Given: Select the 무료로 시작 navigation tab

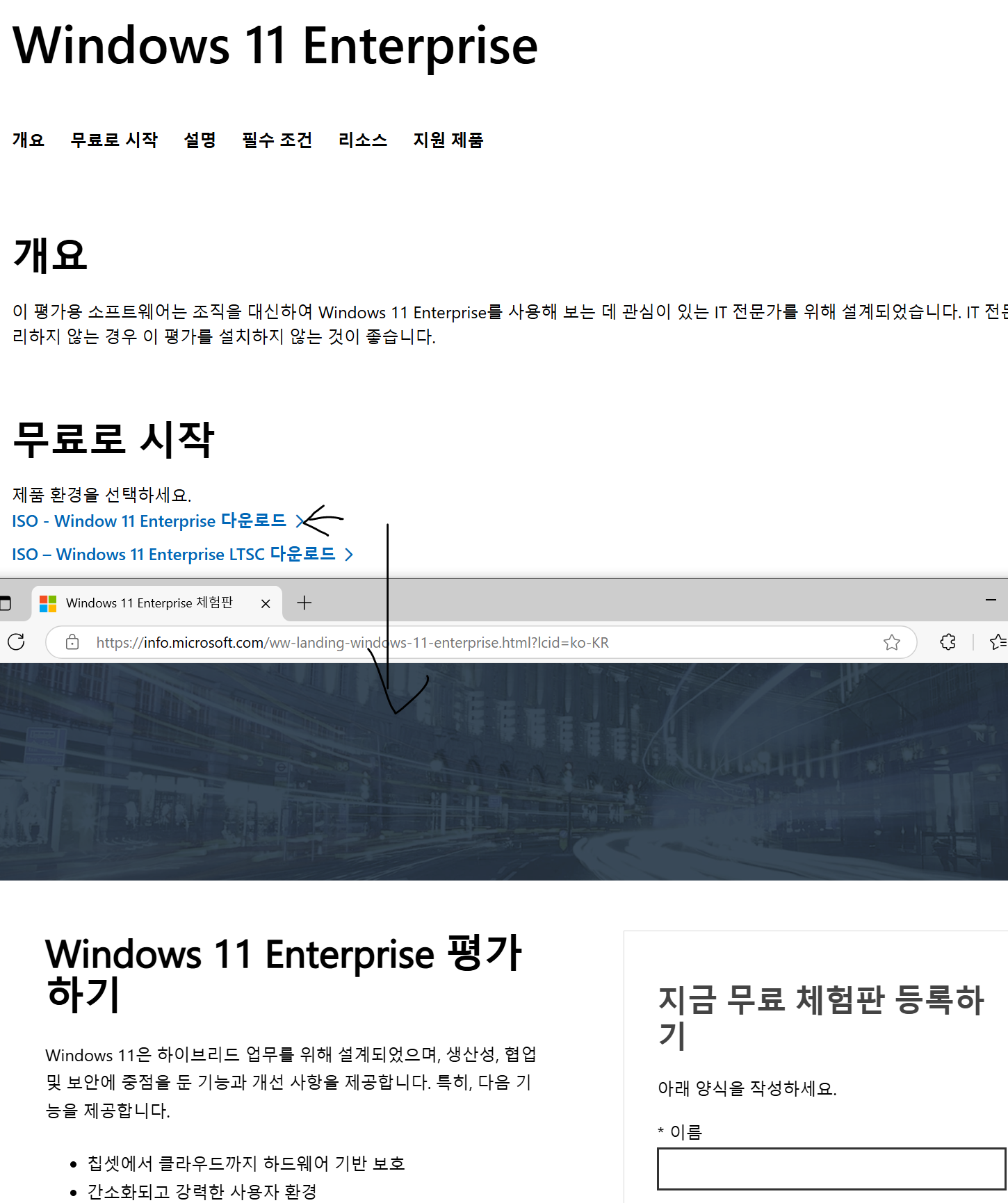Looking at the screenshot, I should click(x=114, y=140).
